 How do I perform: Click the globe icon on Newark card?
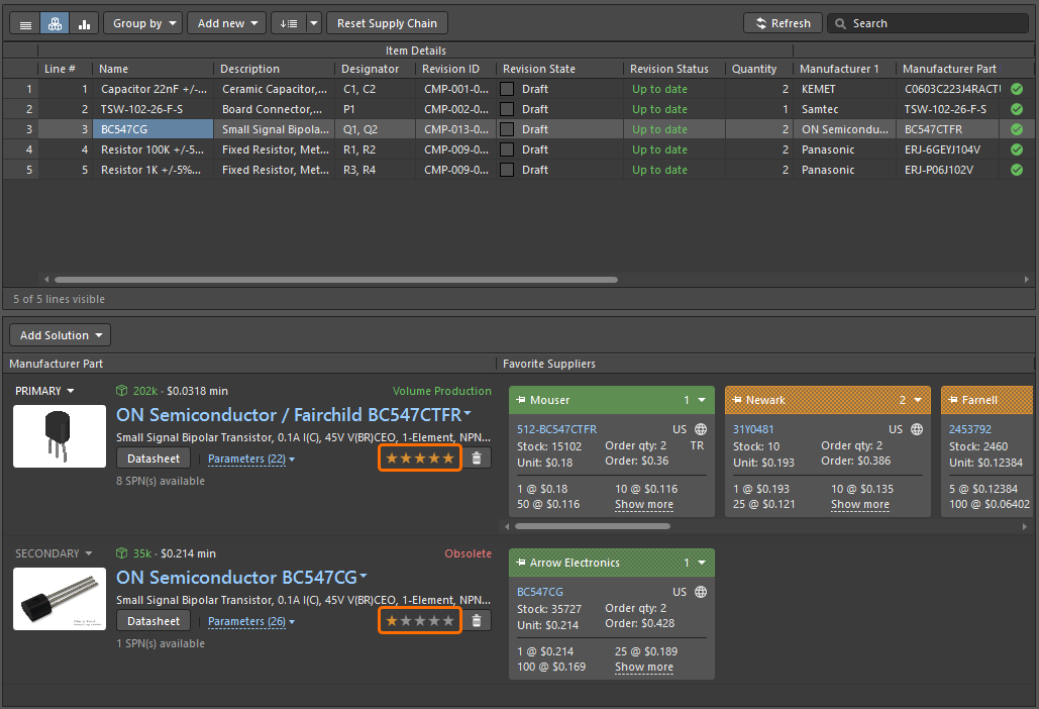[917, 429]
